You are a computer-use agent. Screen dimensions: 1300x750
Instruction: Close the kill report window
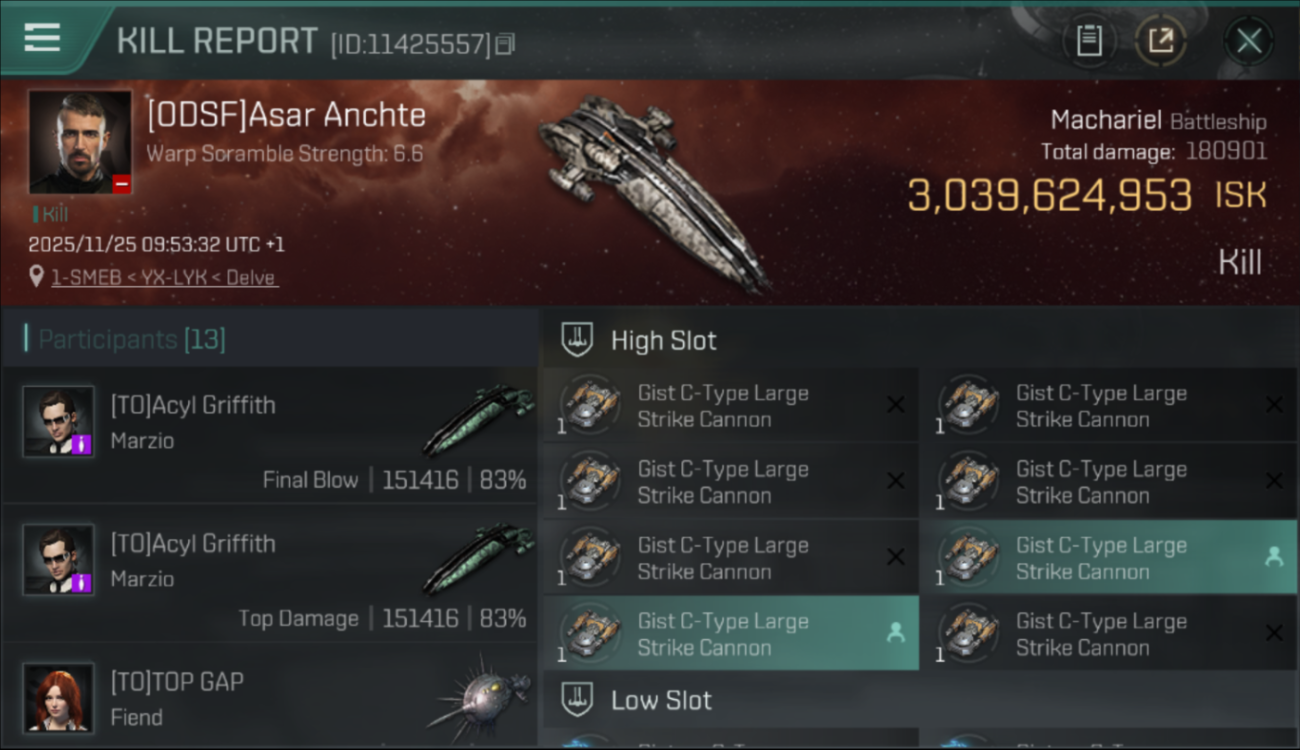click(1249, 41)
